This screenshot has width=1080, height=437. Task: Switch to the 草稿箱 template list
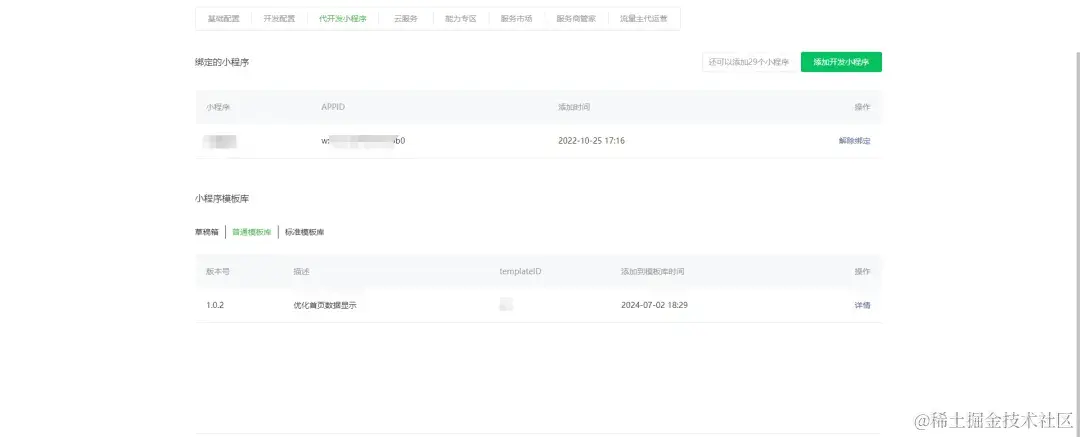207,232
